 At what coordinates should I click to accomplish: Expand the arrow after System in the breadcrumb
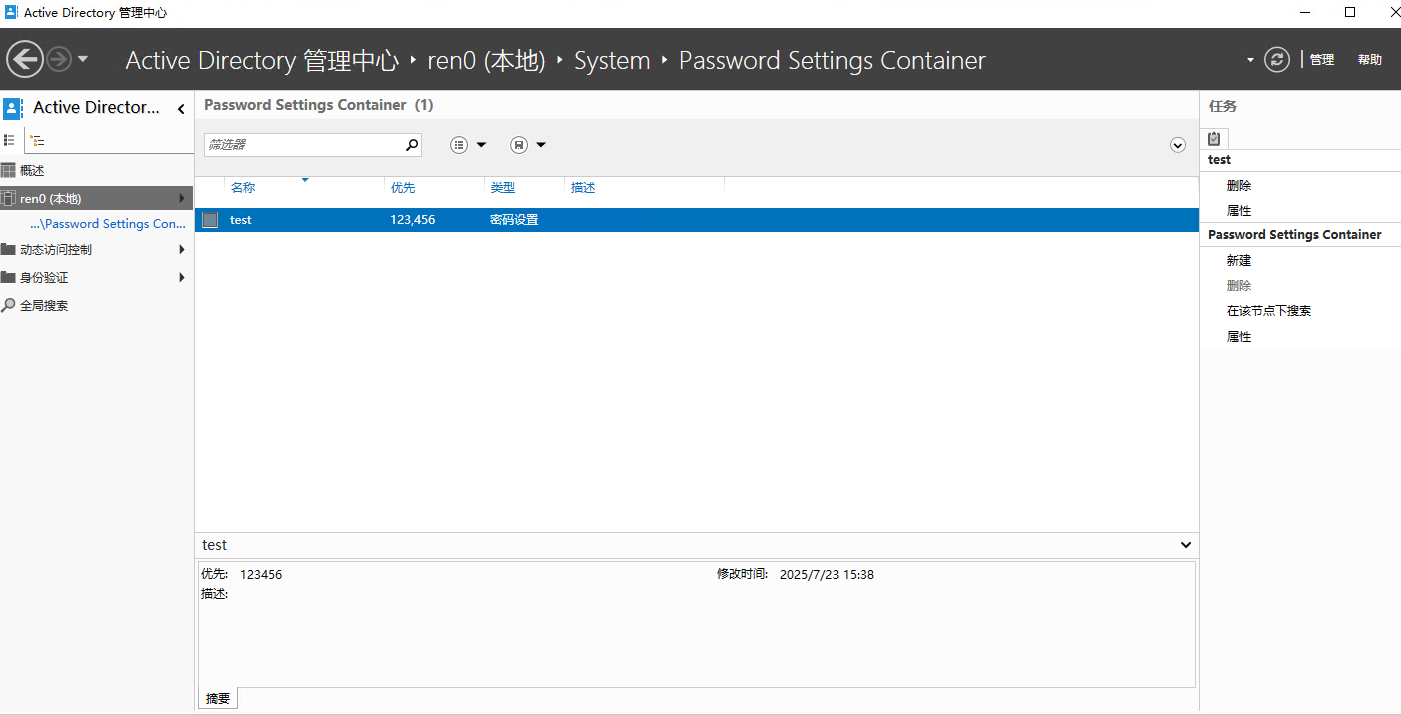point(664,60)
